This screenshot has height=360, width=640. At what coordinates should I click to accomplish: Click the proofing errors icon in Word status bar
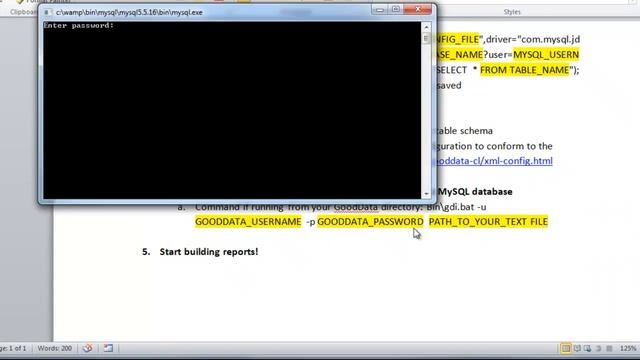(x=87, y=348)
